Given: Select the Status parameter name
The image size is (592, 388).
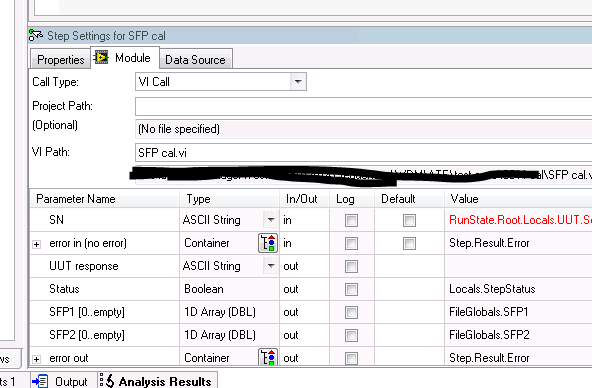Looking at the screenshot, I should tap(64, 289).
